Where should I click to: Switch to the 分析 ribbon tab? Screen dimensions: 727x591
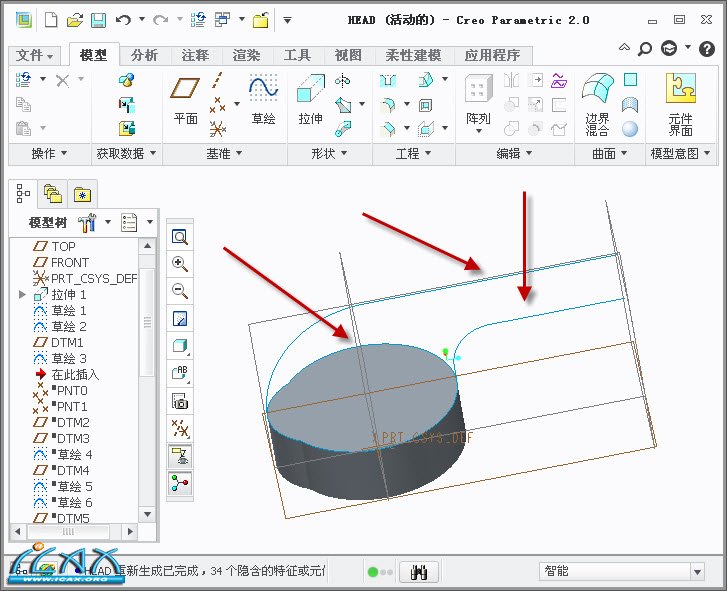pyautogui.click(x=144, y=56)
